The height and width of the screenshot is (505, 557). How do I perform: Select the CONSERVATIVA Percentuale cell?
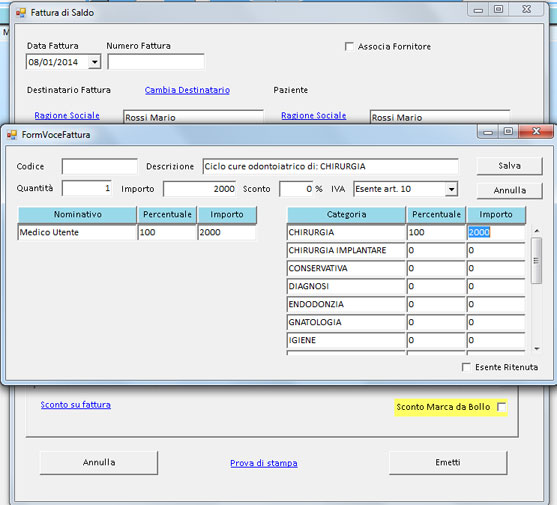(x=436, y=268)
